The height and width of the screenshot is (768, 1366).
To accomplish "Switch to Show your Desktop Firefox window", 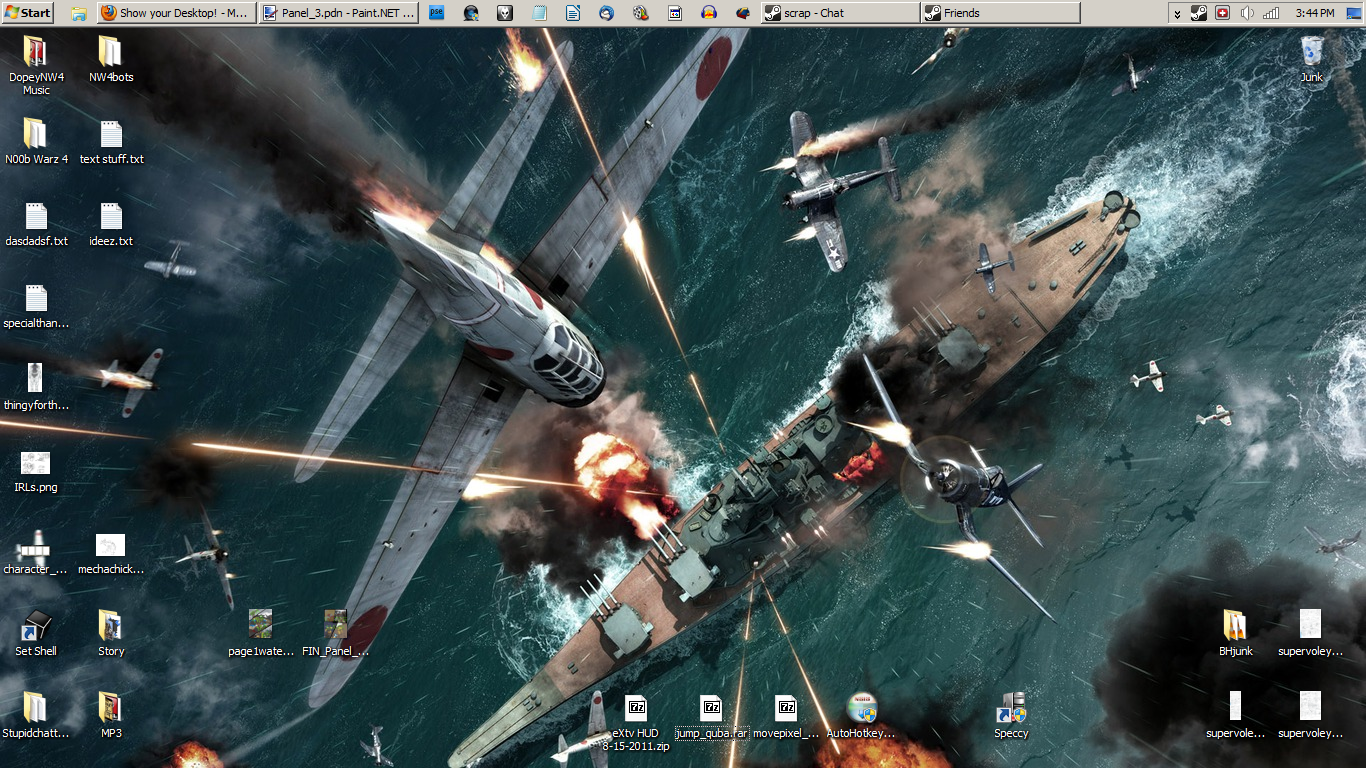I will pos(176,13).
